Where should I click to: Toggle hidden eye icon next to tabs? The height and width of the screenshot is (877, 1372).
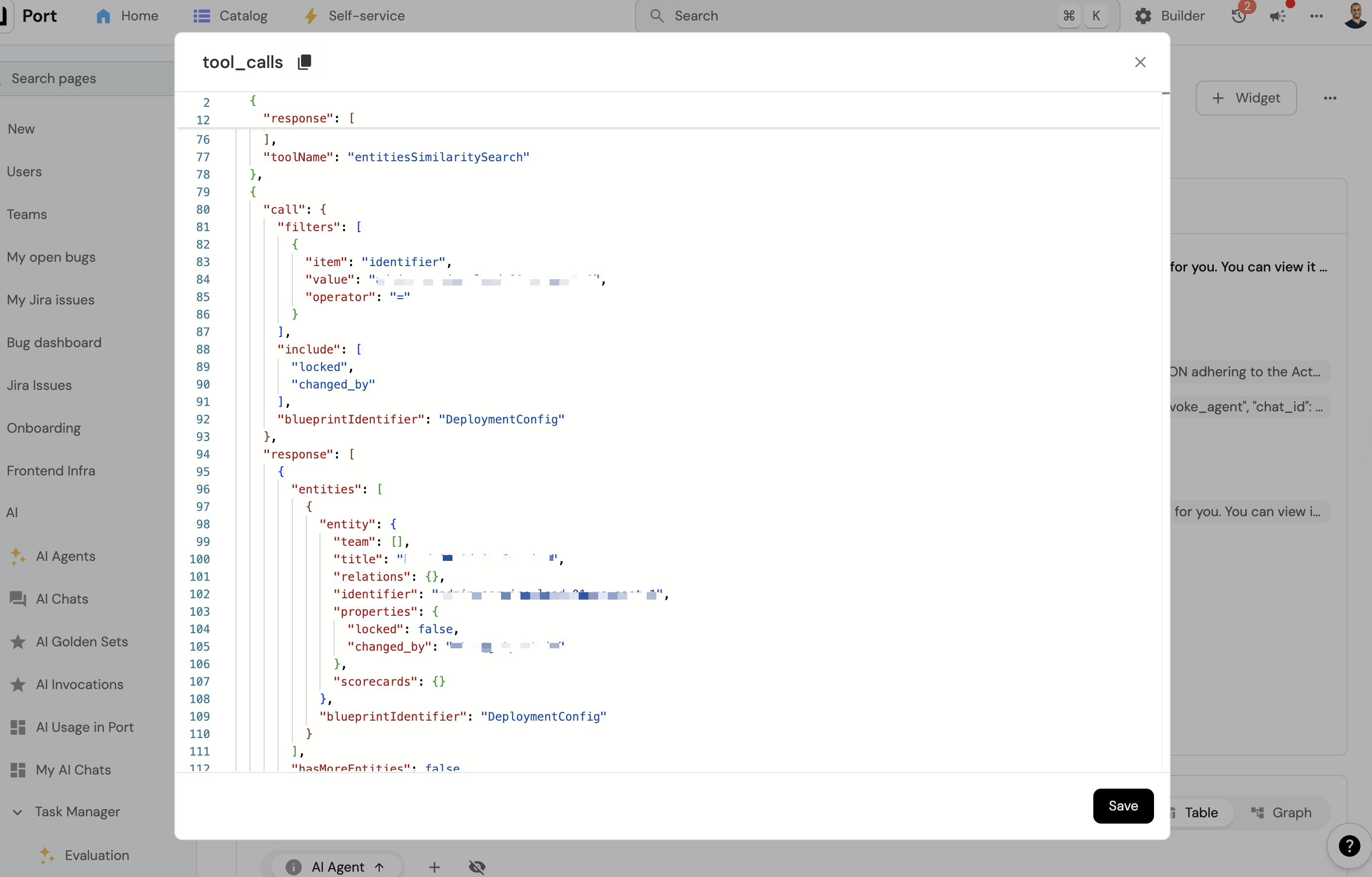(477, 867)
